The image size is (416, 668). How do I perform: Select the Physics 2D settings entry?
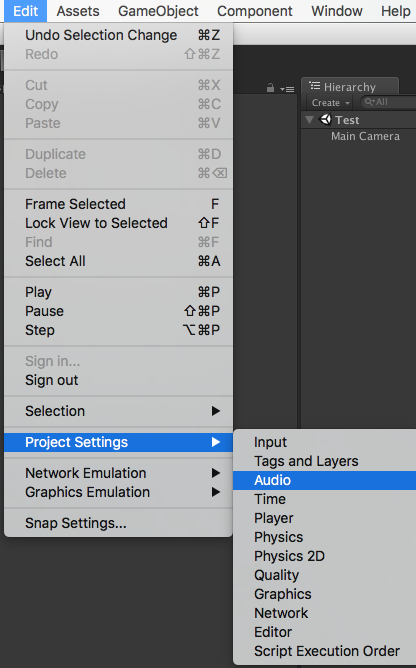tap(325, 556)
